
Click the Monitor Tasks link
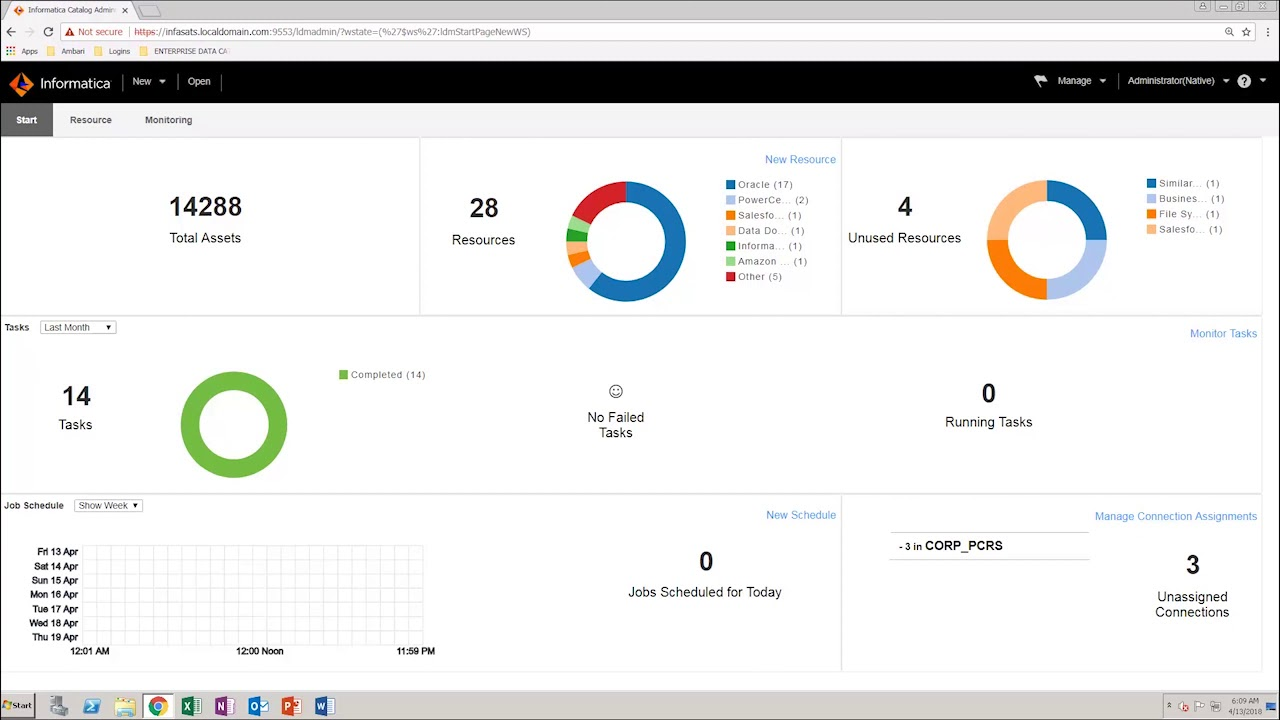pos(1223,333)
